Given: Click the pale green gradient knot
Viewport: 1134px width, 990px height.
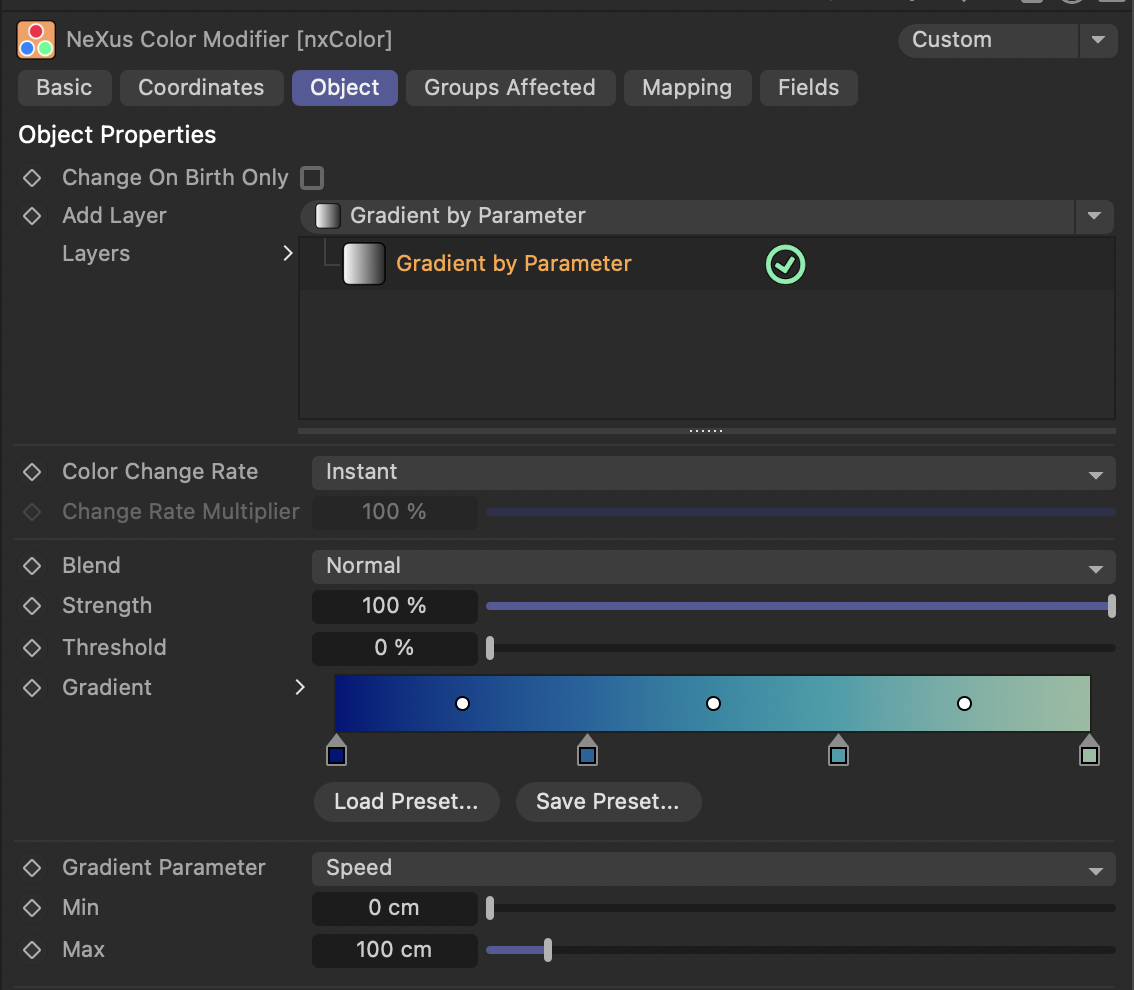Looking at the screenshot, I should coord(1089,750).
